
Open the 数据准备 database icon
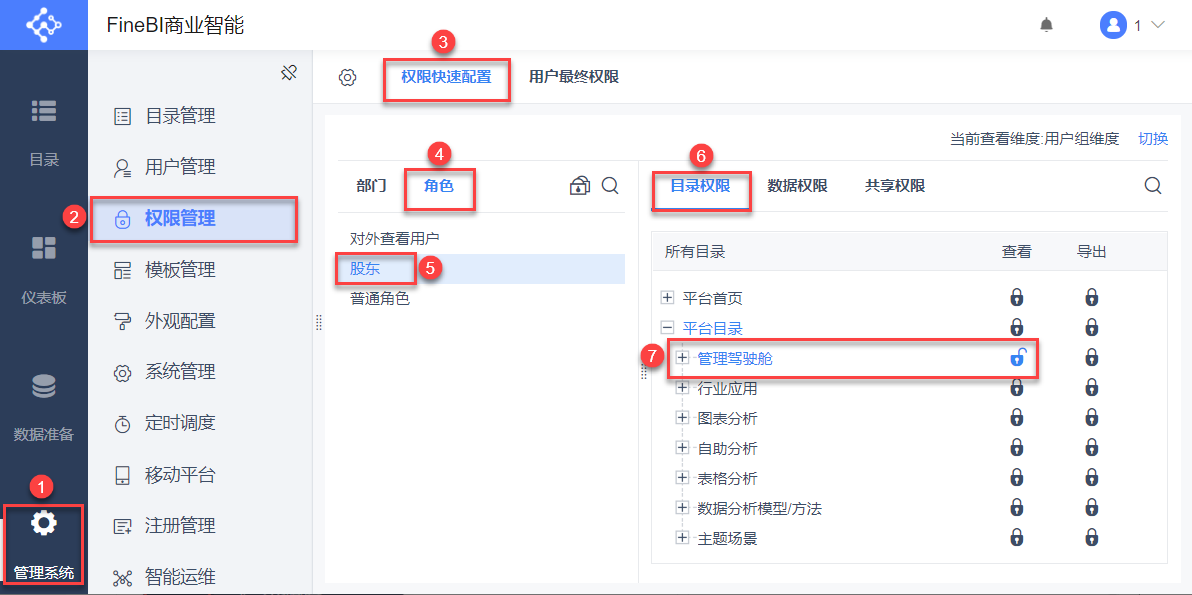tap(44, 386)
